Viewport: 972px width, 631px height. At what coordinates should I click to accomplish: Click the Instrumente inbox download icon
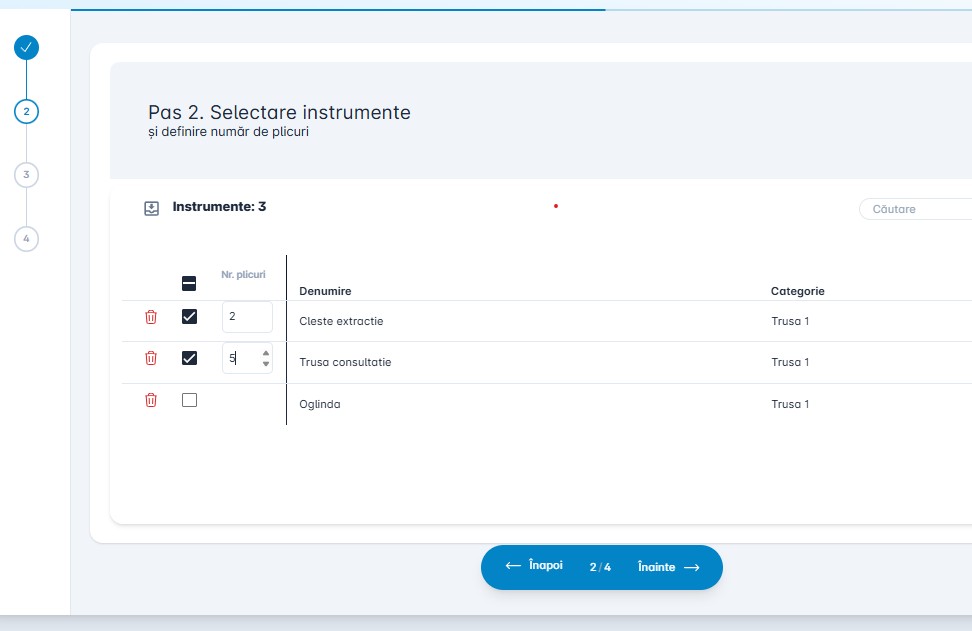coord(152,208)
